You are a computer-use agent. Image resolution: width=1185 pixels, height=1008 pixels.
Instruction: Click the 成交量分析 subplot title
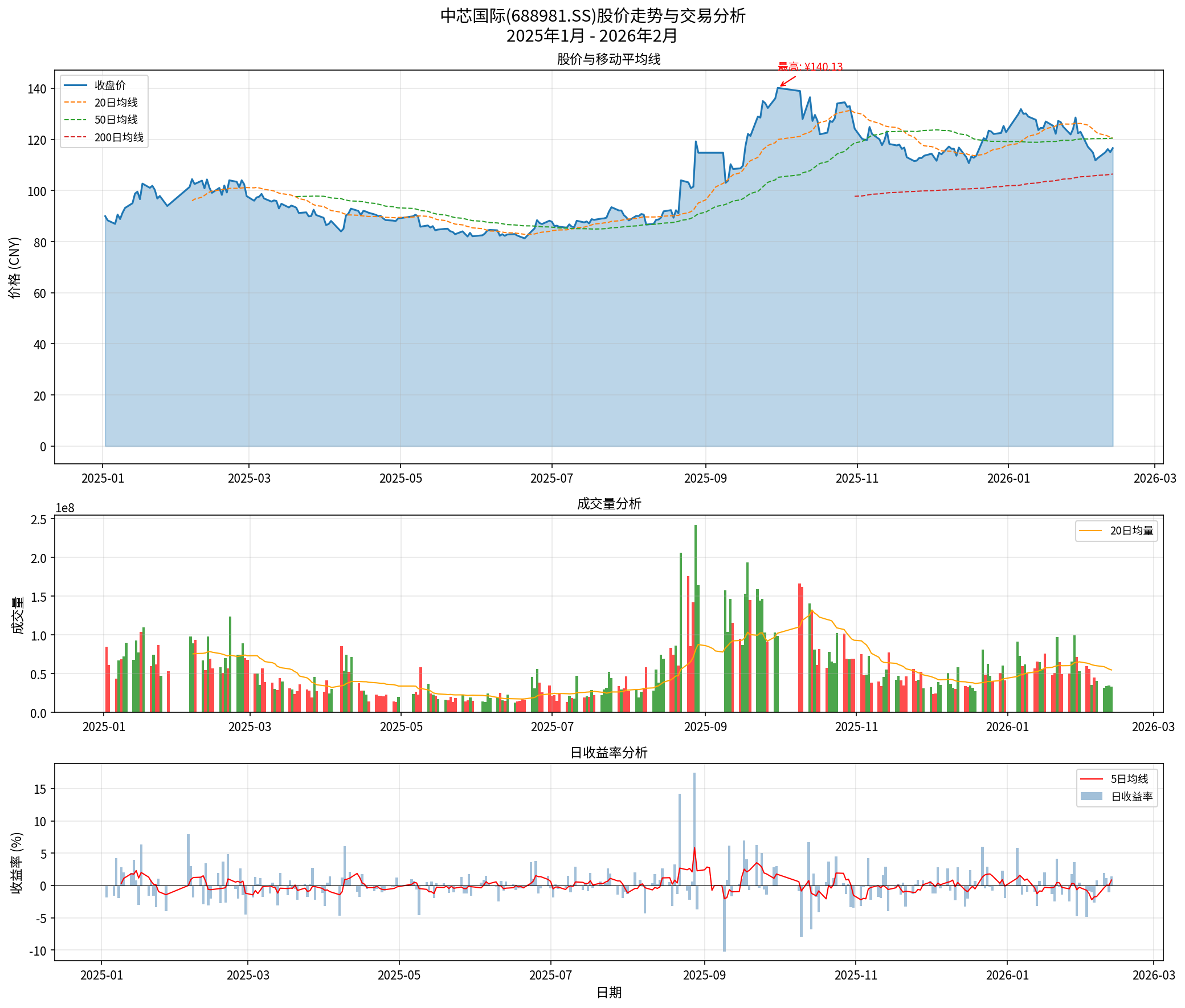pos(608,504)
